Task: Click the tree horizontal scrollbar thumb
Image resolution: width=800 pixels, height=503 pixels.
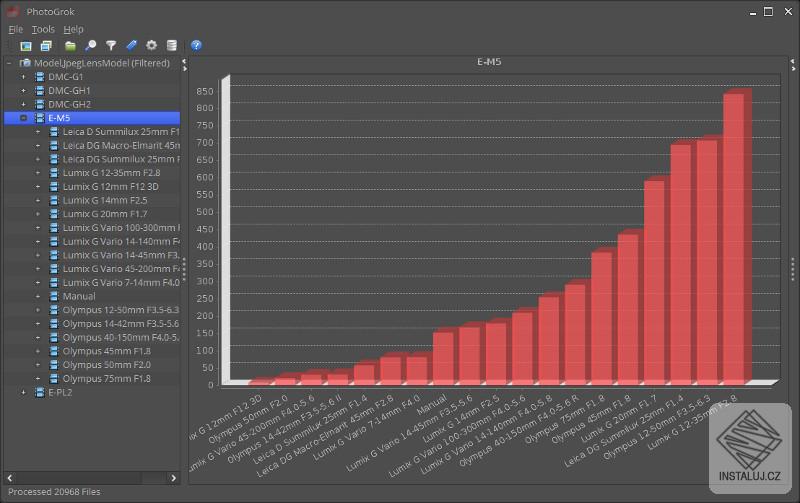Action: (x=79, y=478)
